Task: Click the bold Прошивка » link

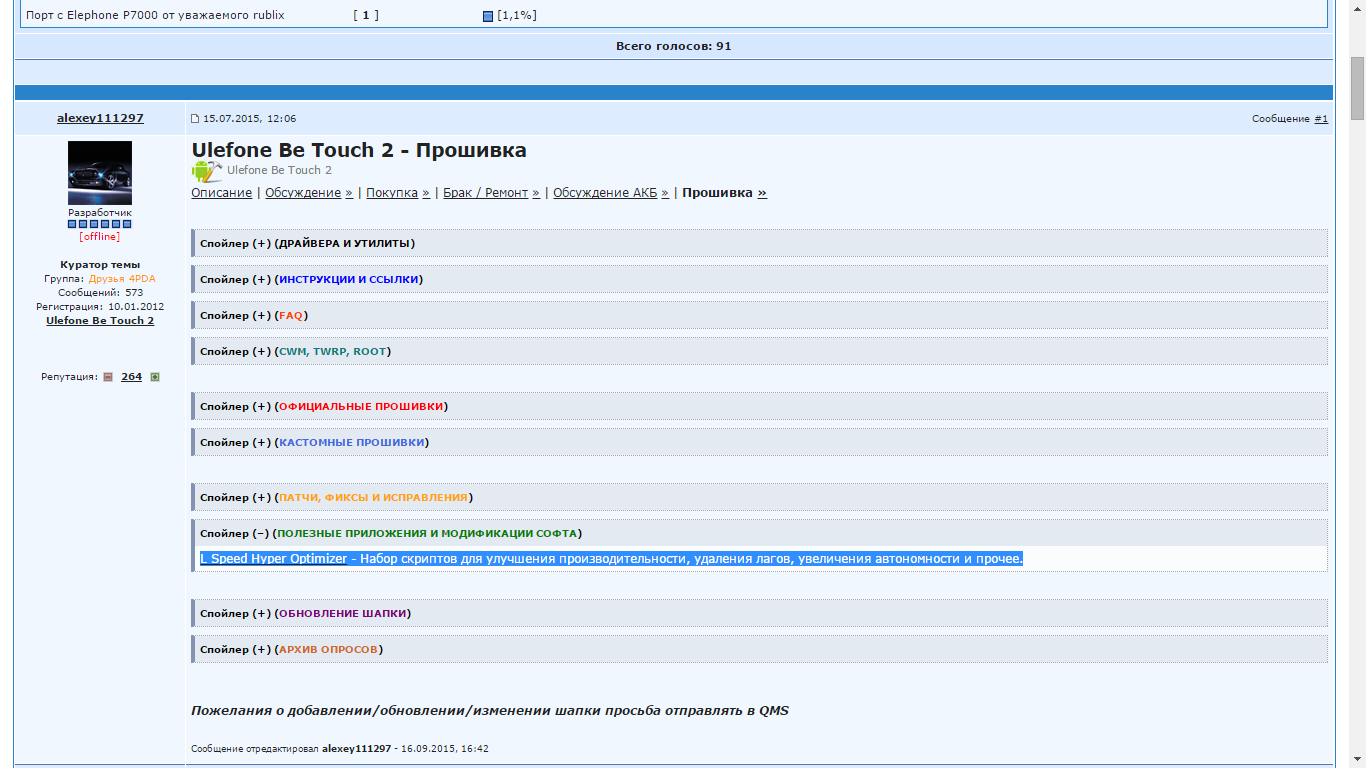Action: pyautogui.click(x=725, y=193)
